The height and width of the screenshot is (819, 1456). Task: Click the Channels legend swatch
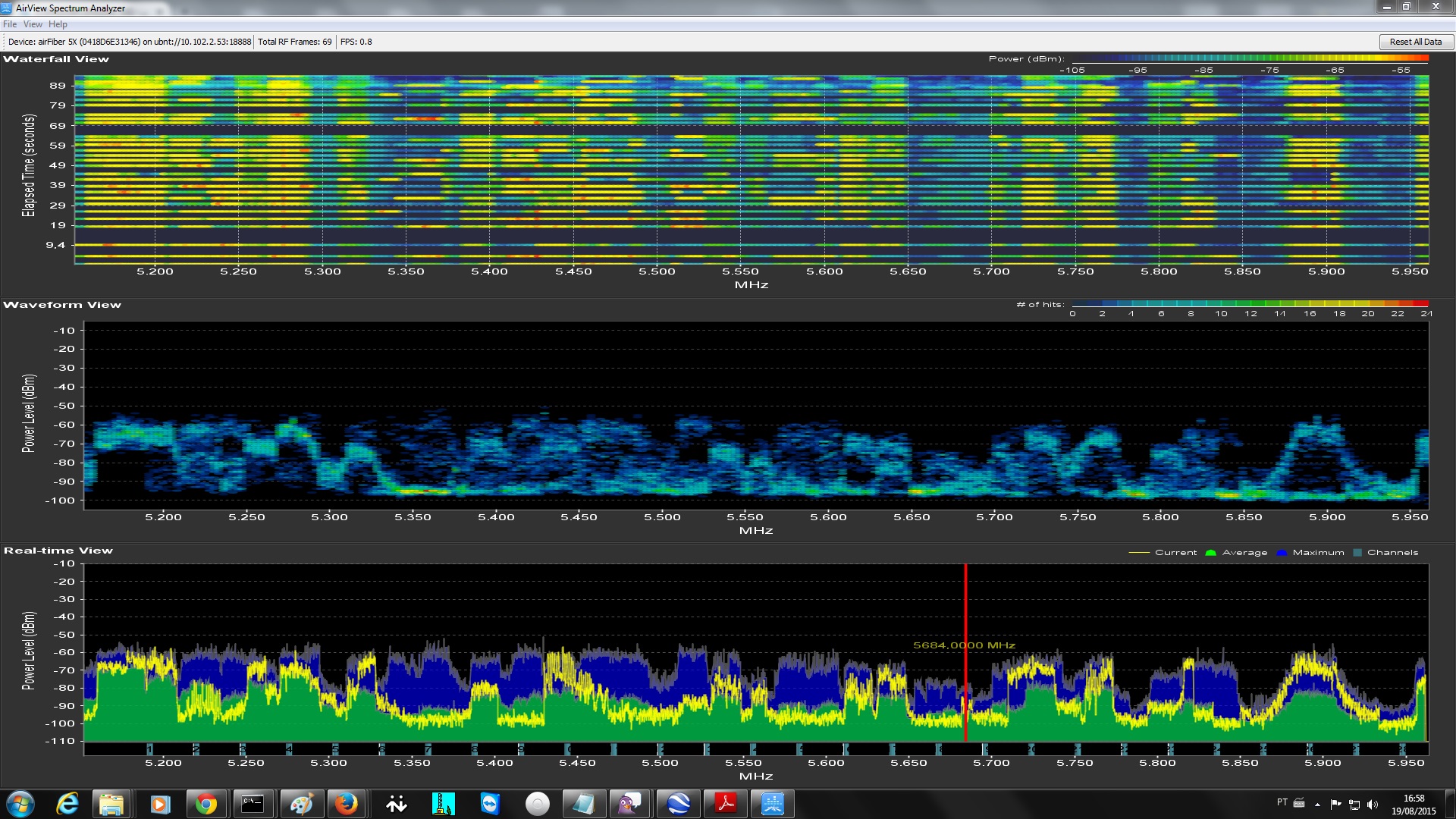click(1357, 553)
